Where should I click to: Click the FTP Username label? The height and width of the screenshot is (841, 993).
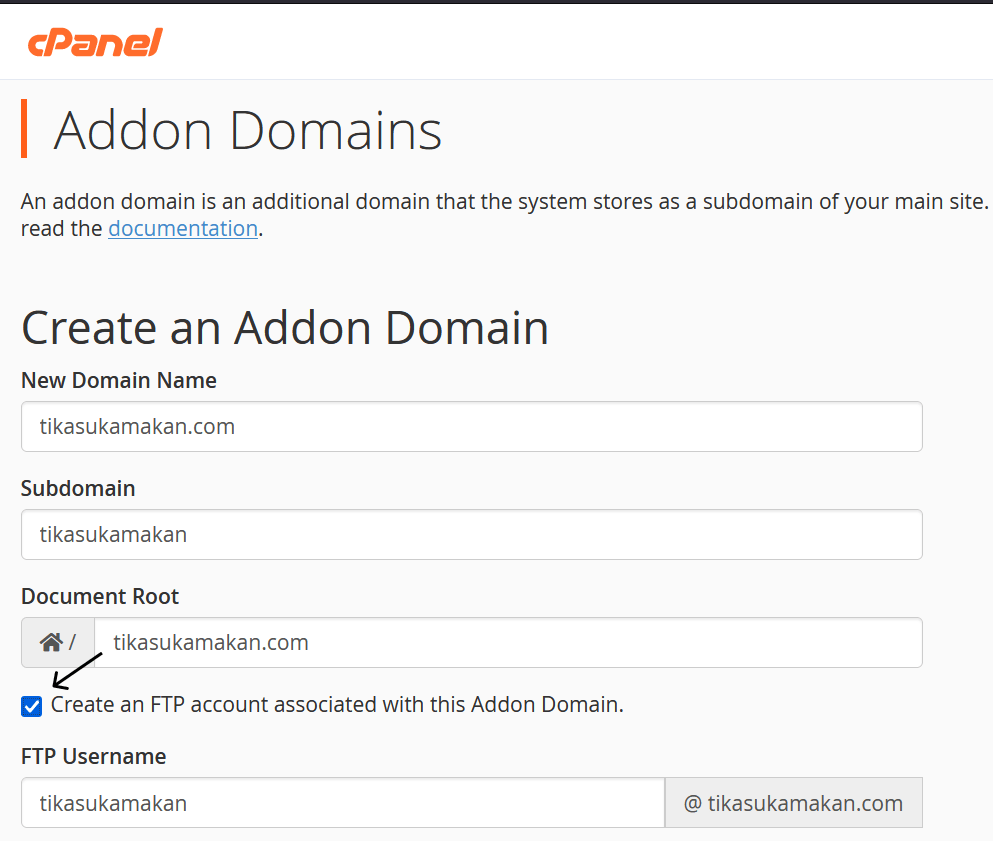click(93, 757)
